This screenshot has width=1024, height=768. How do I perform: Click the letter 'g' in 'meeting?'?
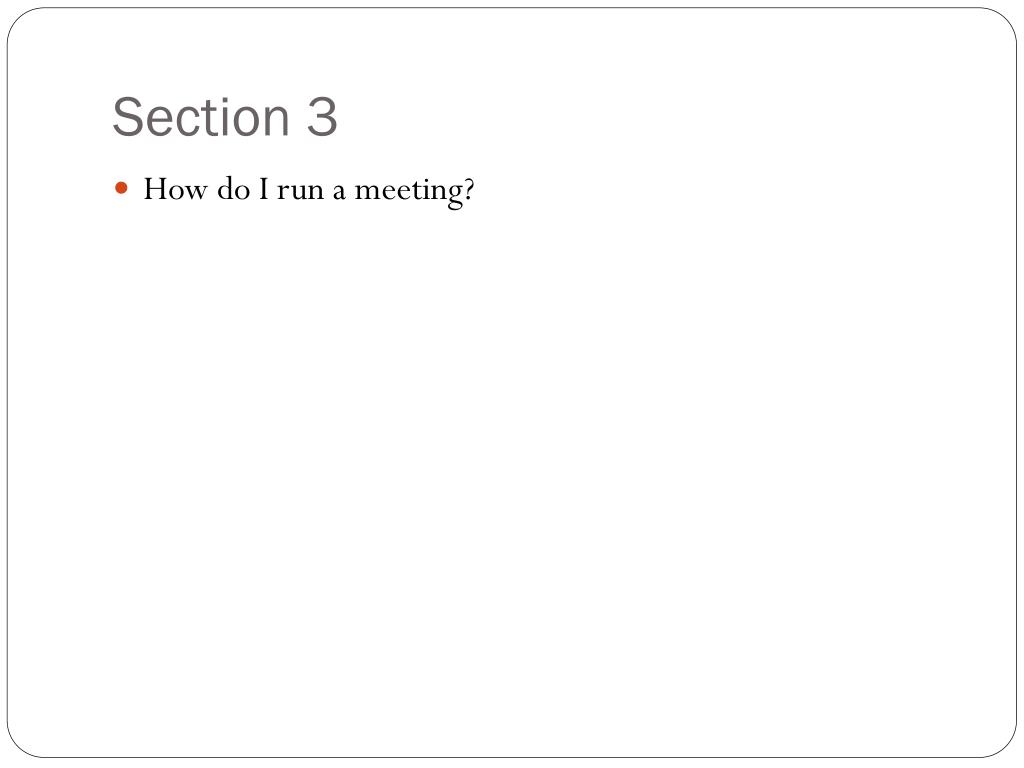(453, 196)
